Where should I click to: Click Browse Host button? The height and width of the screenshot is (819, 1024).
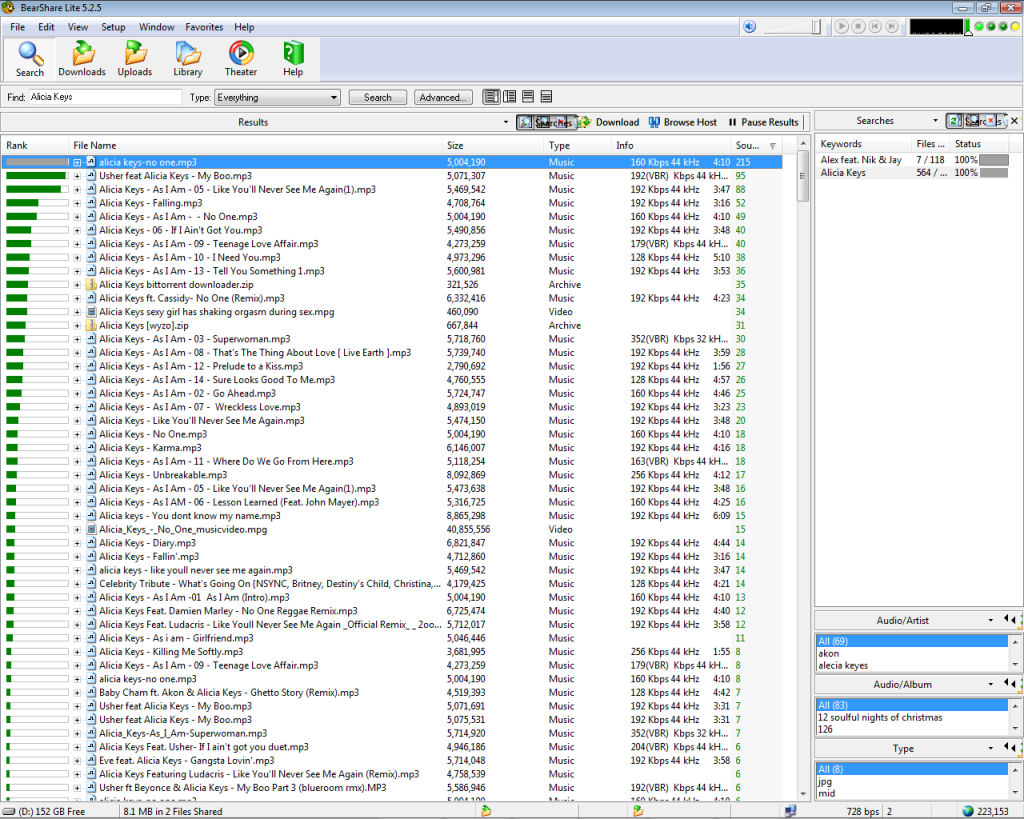point(682,122)
